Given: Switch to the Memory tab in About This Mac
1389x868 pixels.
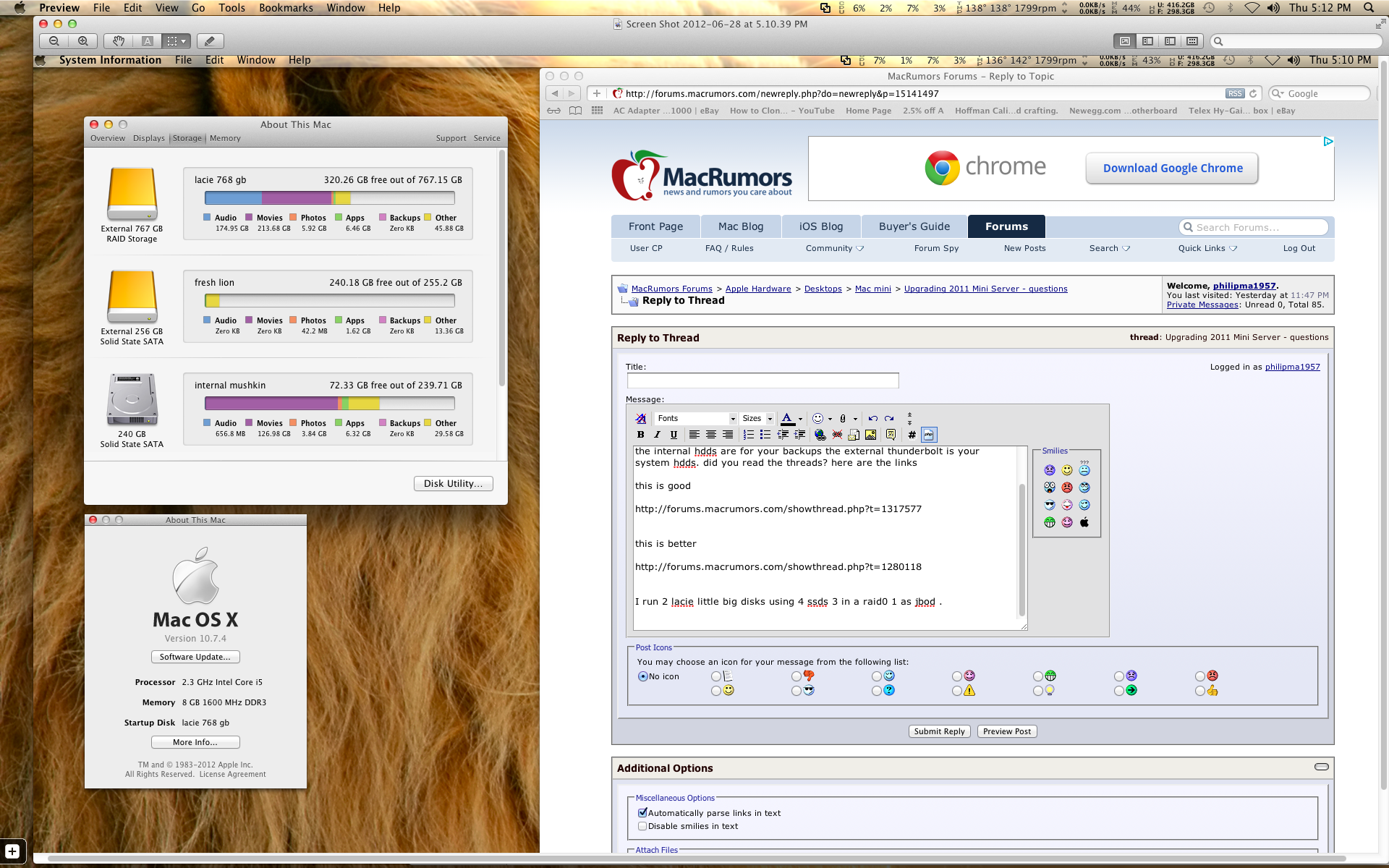Looking at the screenshot, I should coord(225,138).
